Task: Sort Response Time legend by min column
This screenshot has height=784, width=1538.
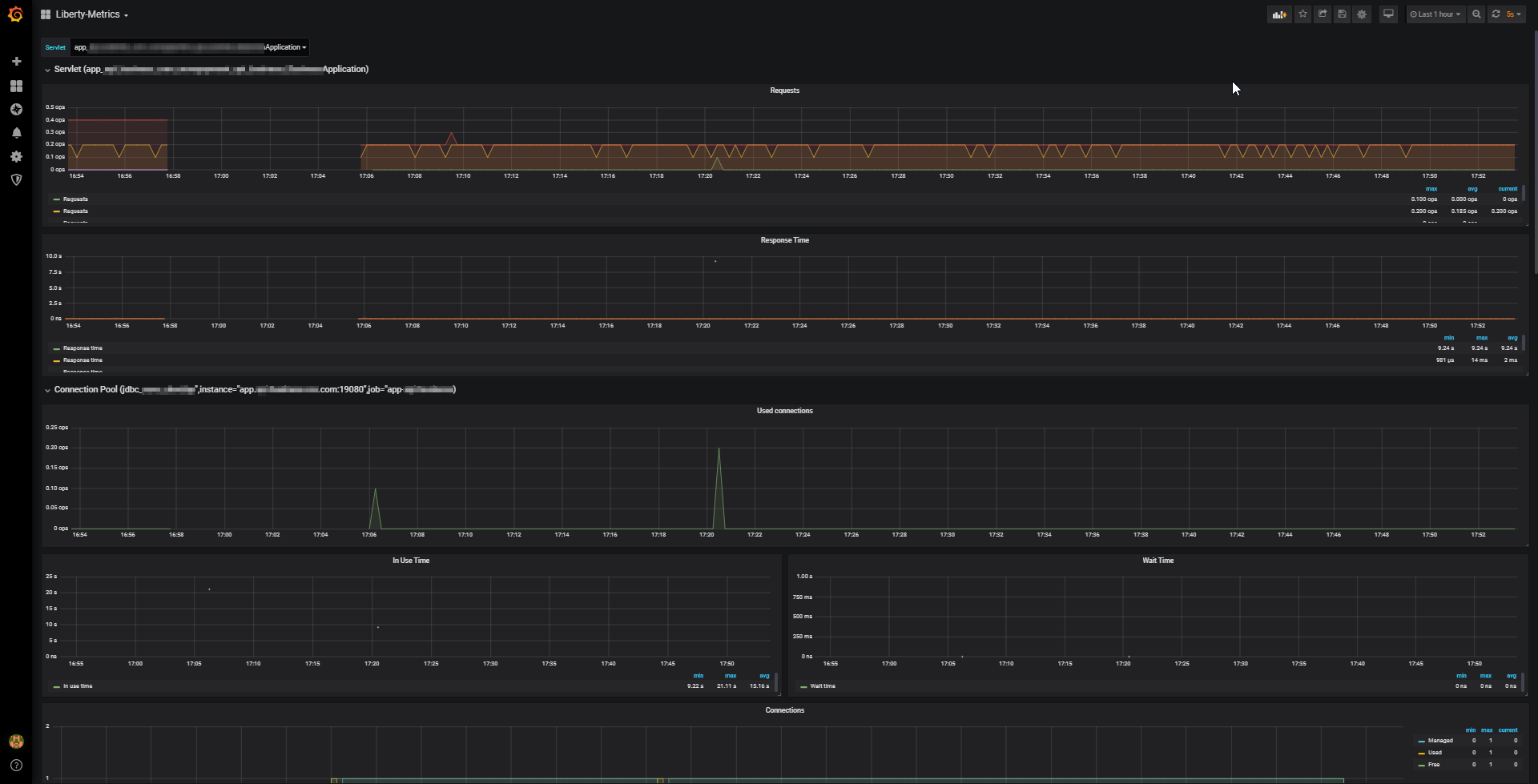Action: [x=1448, y=338]
